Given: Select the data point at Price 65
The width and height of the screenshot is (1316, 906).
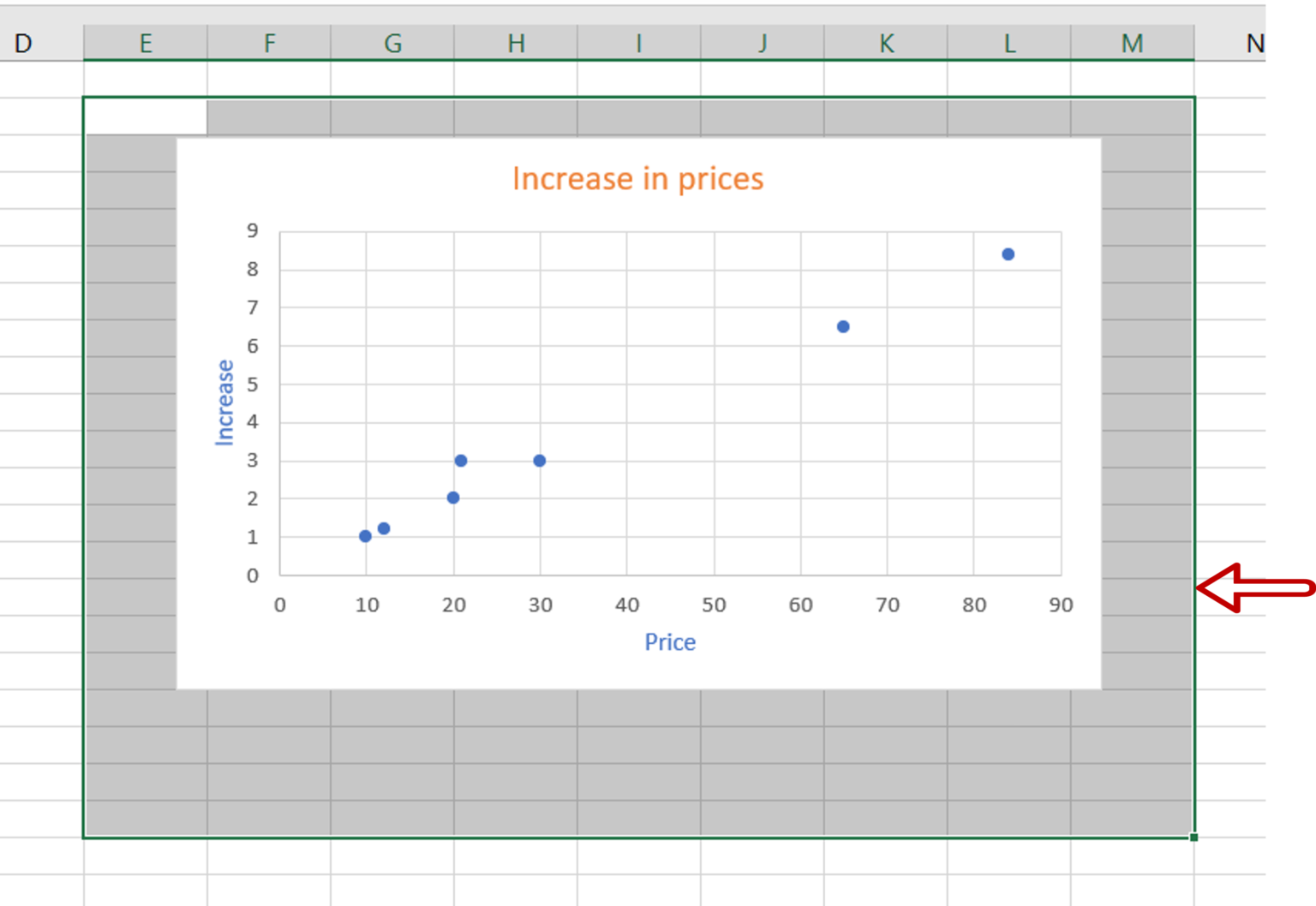Looking at the screenshot, I should (x=843, y=326).
